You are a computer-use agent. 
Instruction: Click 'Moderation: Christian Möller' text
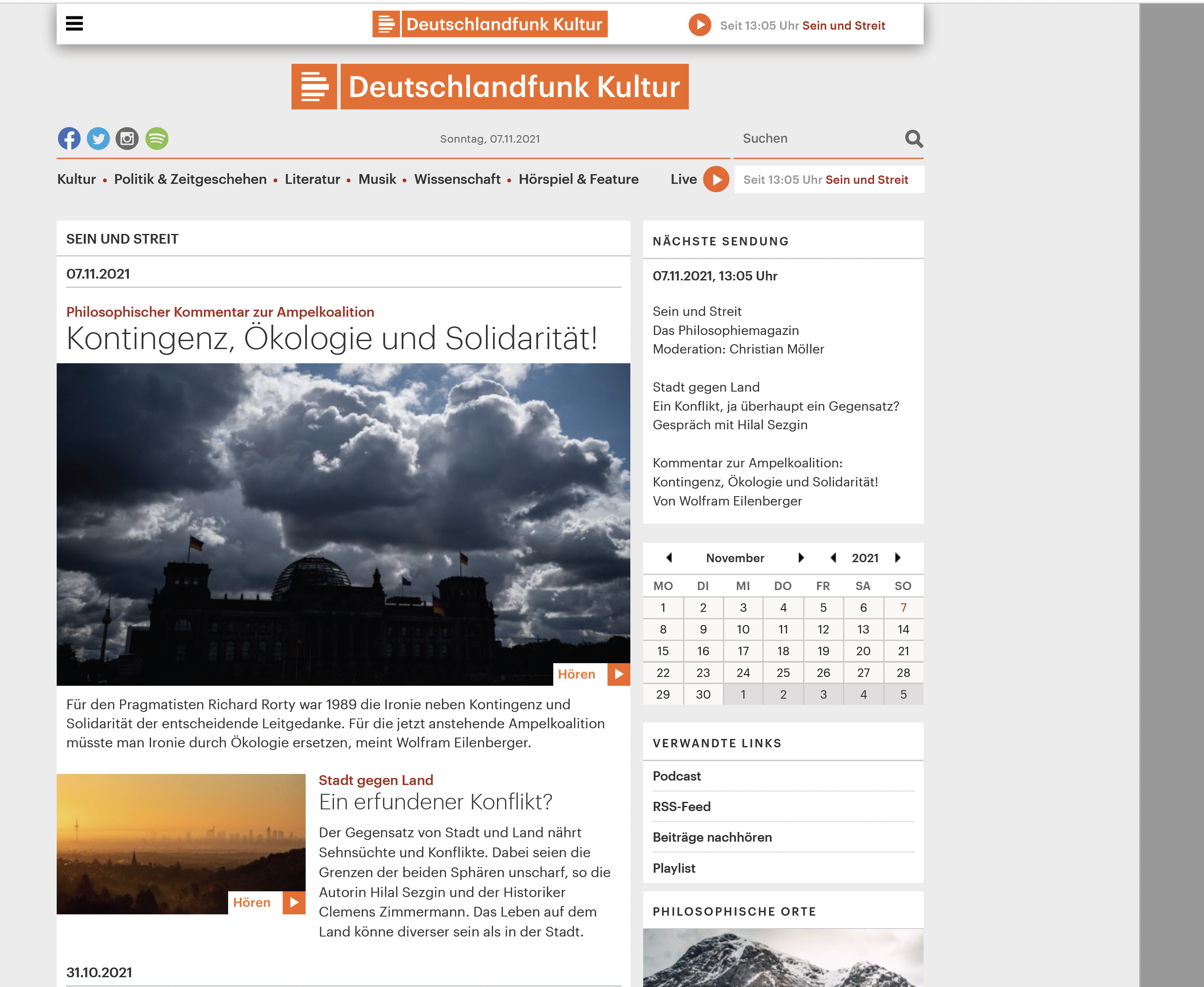tap(738, 349)
